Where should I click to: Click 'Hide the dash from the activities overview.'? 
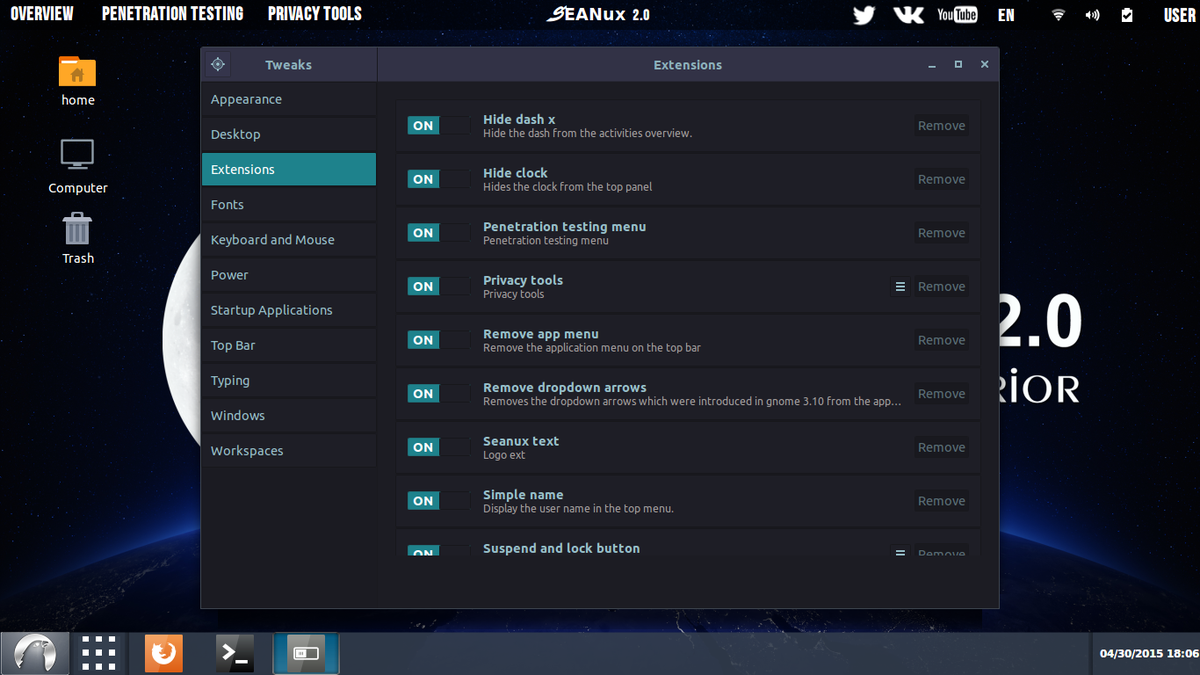587,133
